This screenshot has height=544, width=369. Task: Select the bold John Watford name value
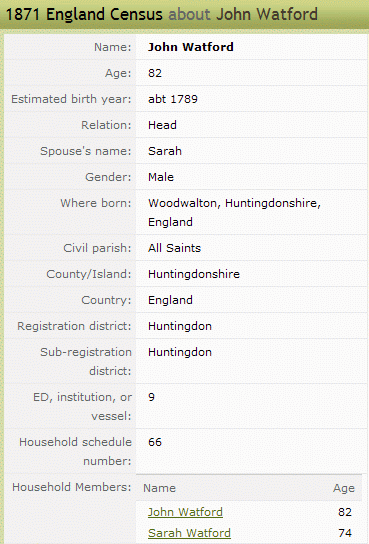[x=191, y=47]
